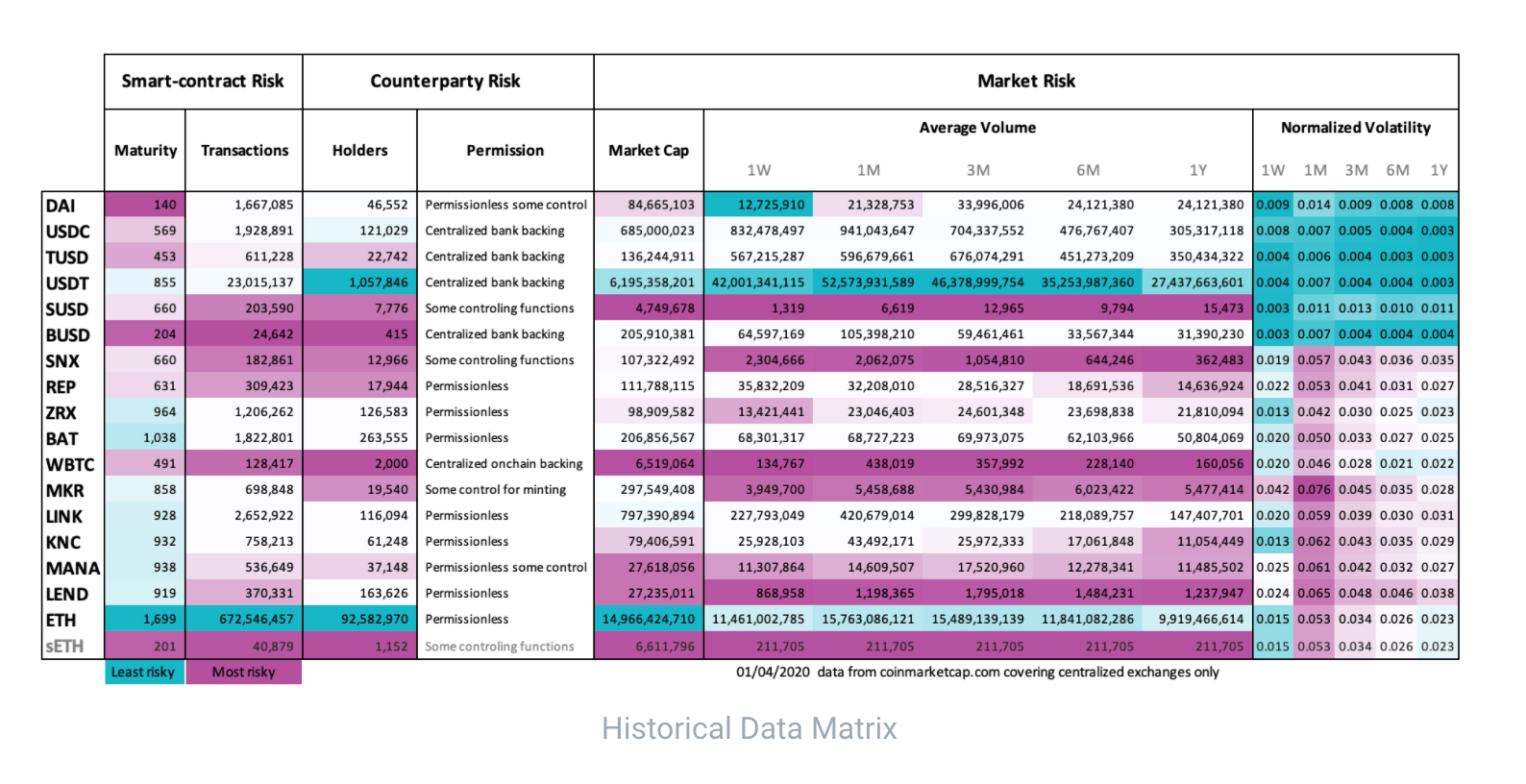The width and height of the screenshot is (1526, 784).
Task: Click DAI 1W volume 12,725,910
Action: pyautogui.click(x=772, y=205)
